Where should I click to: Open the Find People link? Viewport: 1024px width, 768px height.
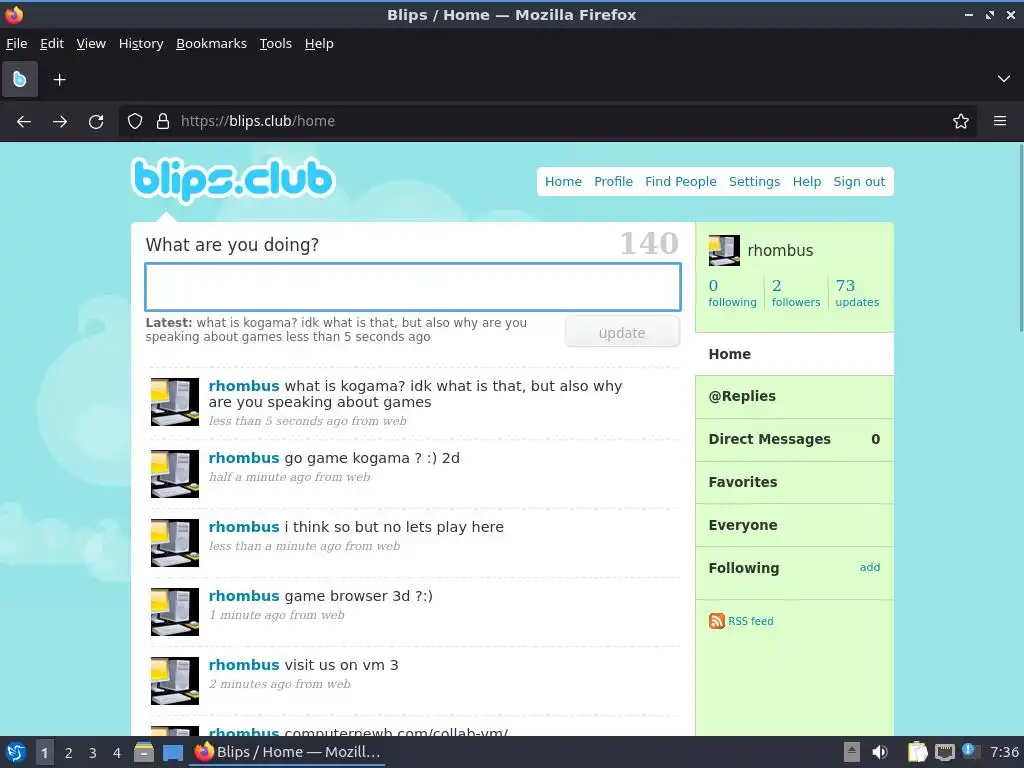tap(680, 182)
